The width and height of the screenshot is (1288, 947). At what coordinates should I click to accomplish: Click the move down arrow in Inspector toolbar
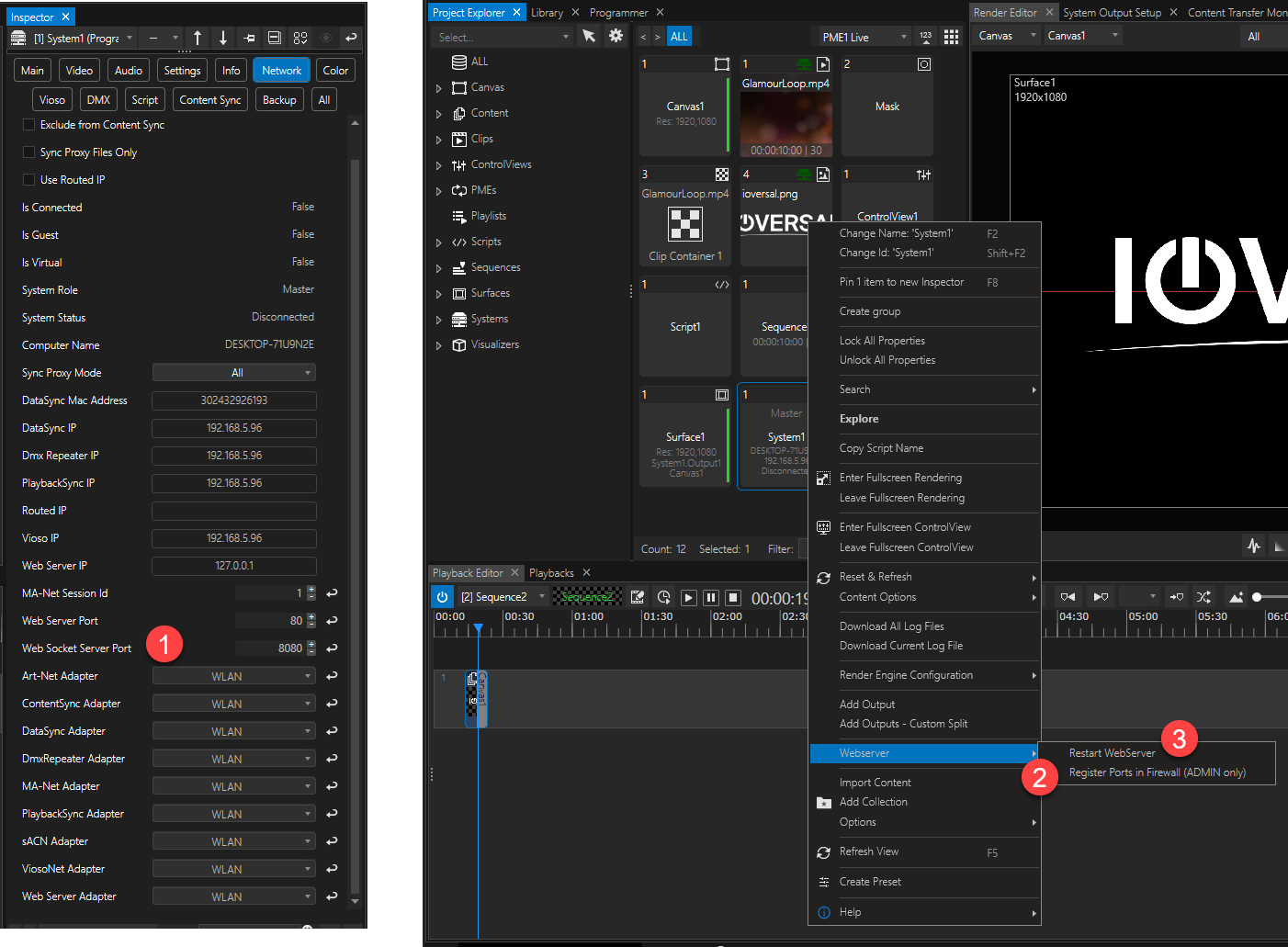pyautogui.click(x=223, y=38)
